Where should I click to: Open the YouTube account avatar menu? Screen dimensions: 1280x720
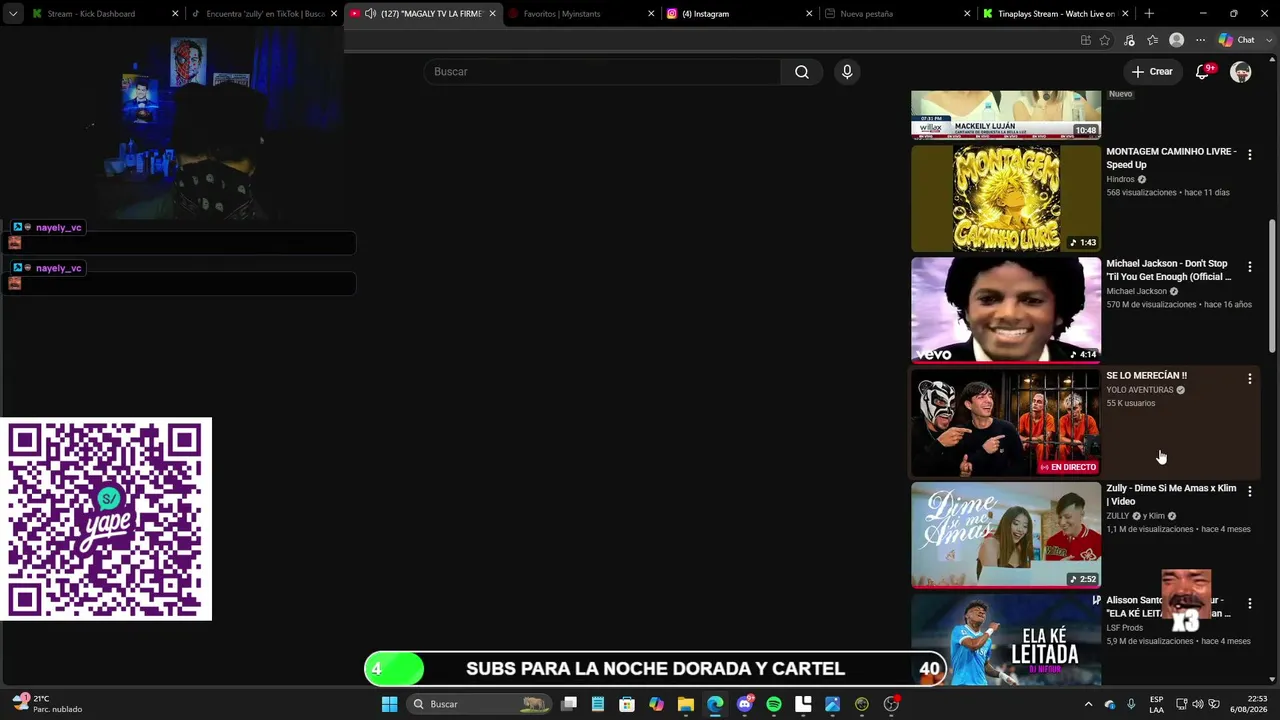1241,72
